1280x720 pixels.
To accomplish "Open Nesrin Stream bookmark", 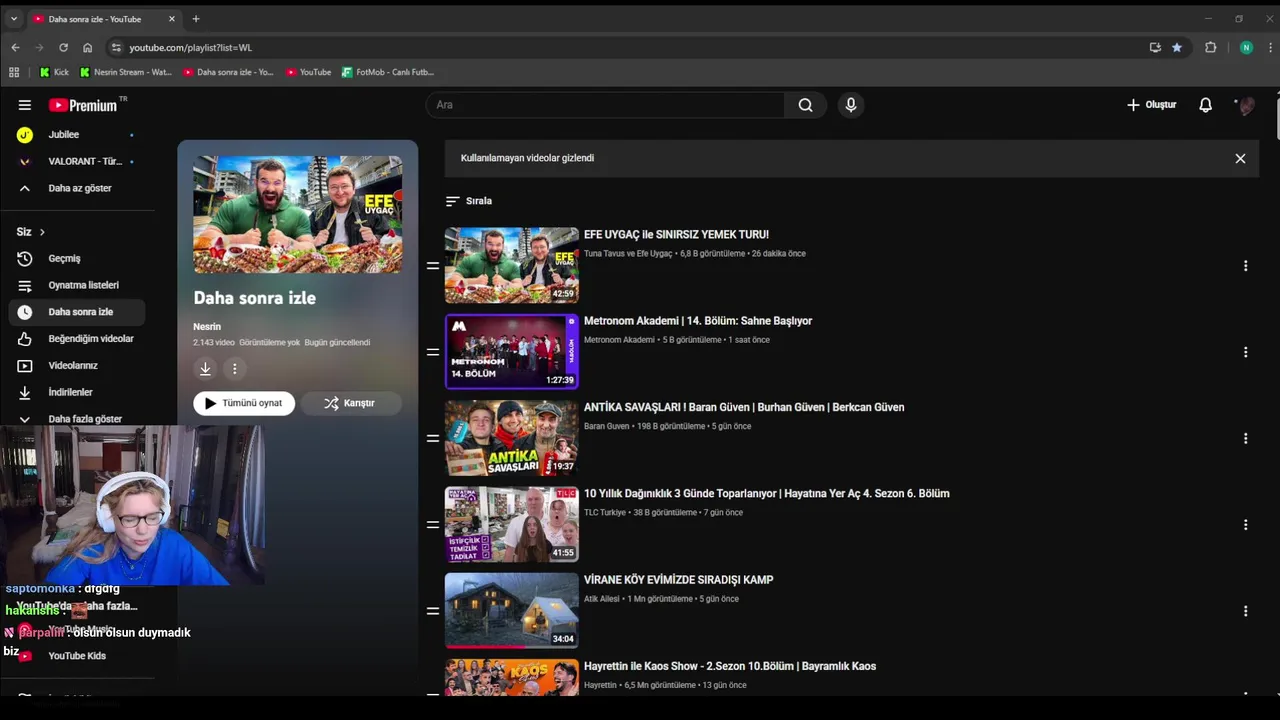I will coord(125,72).
